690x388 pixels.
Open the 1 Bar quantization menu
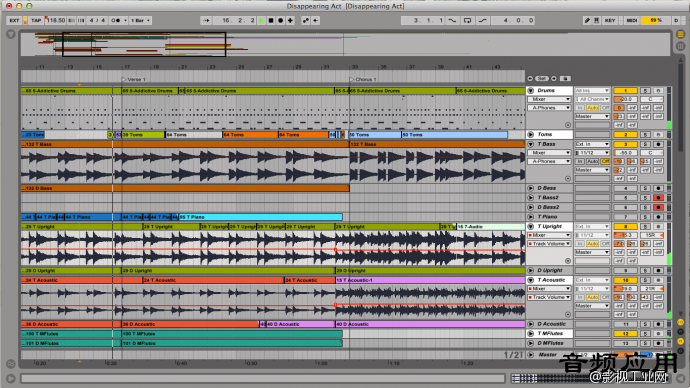click(x=141, y=20)
